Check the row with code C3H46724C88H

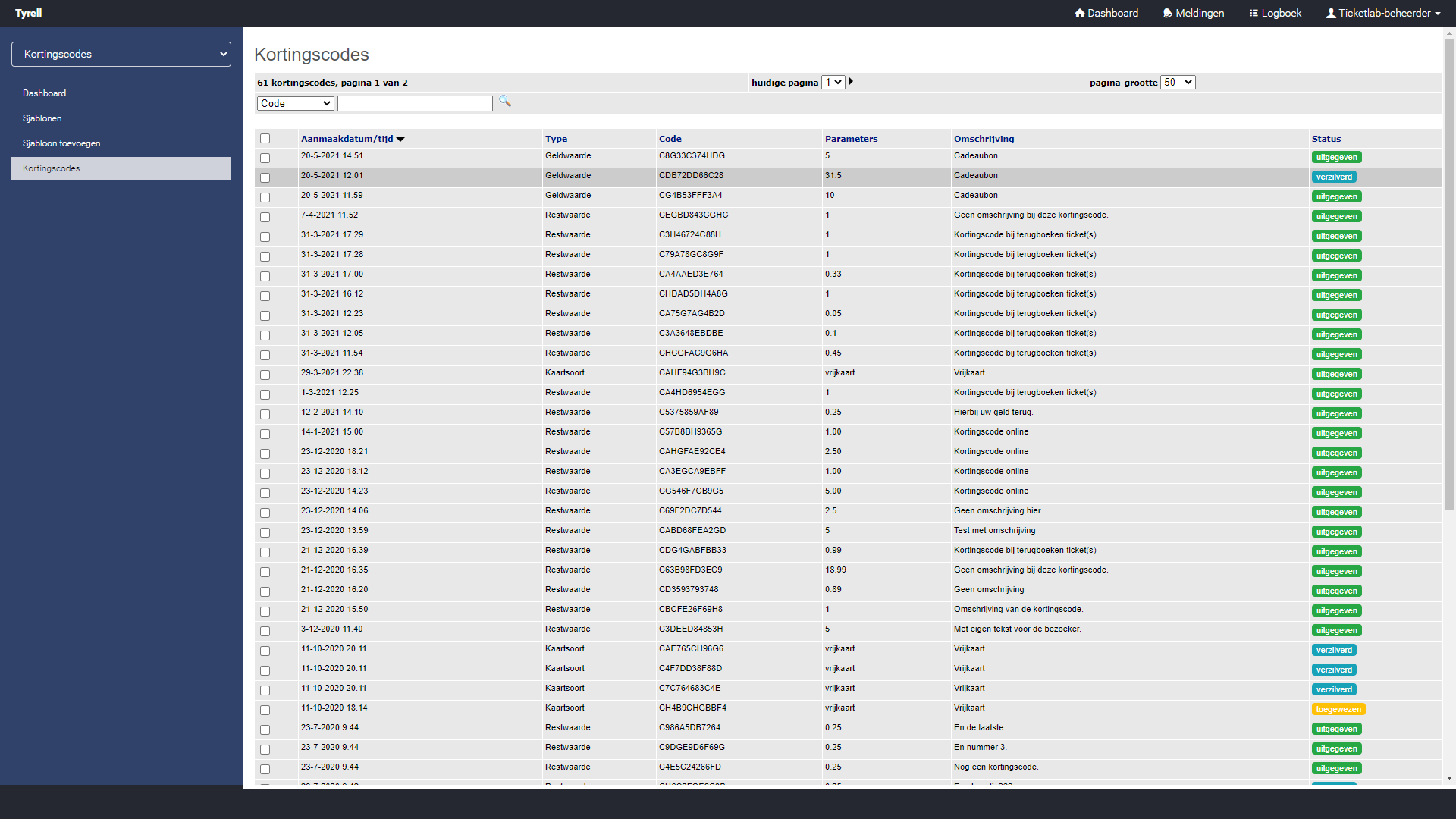[265, 237]
